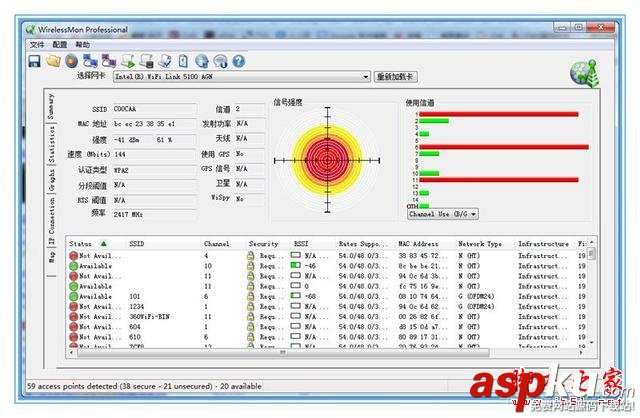Click the WirelessMon globe antenna logo

pyautogui.click(x=584, y=73)
